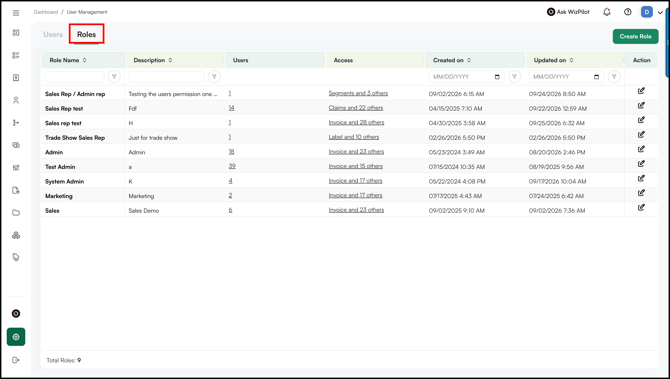The width and height of the screenshot is (670, 379).
Task: Edit the Admin role with description Admin
Action: 641,149
